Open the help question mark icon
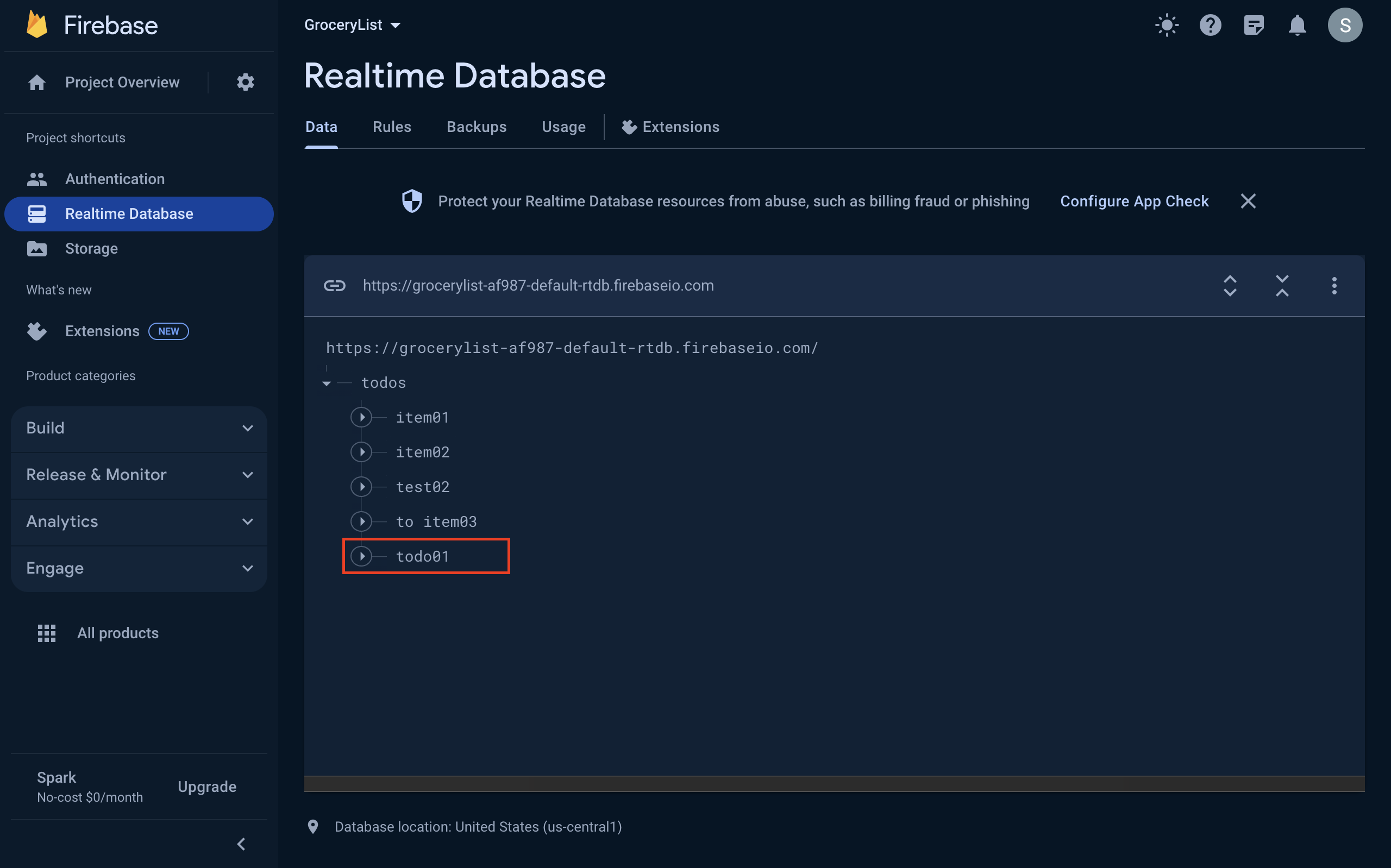This screenshot has width=1391, height=868. click(1210, 26)
